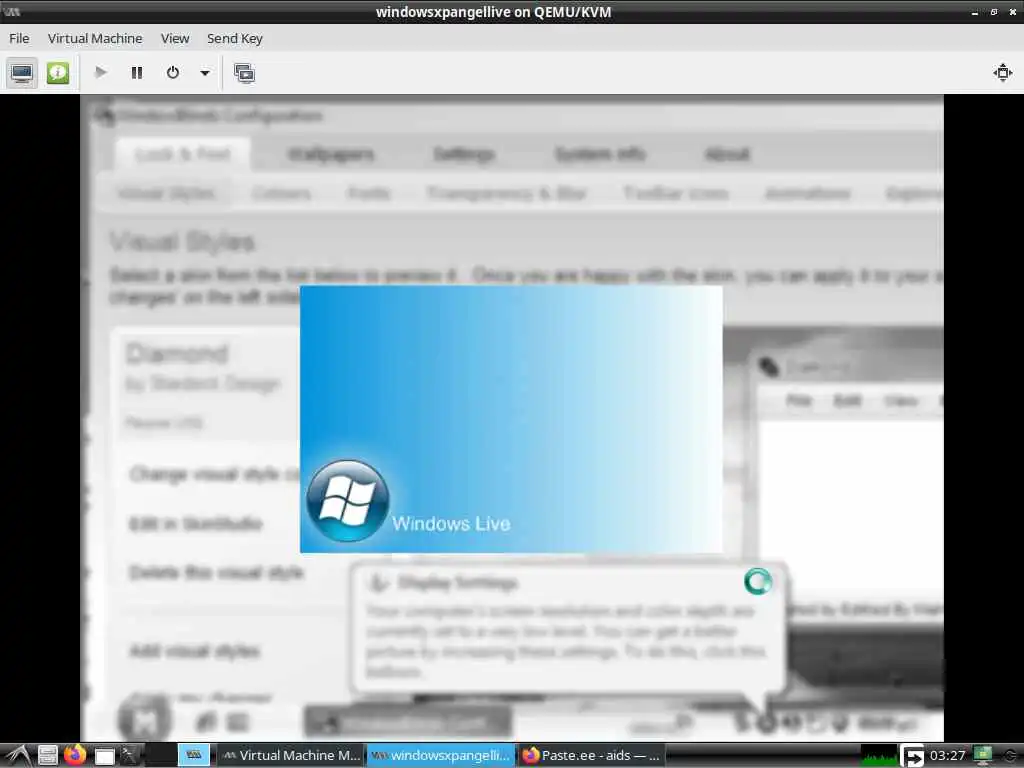Open the File menu
1024x768 pixels.
(19, 39)
